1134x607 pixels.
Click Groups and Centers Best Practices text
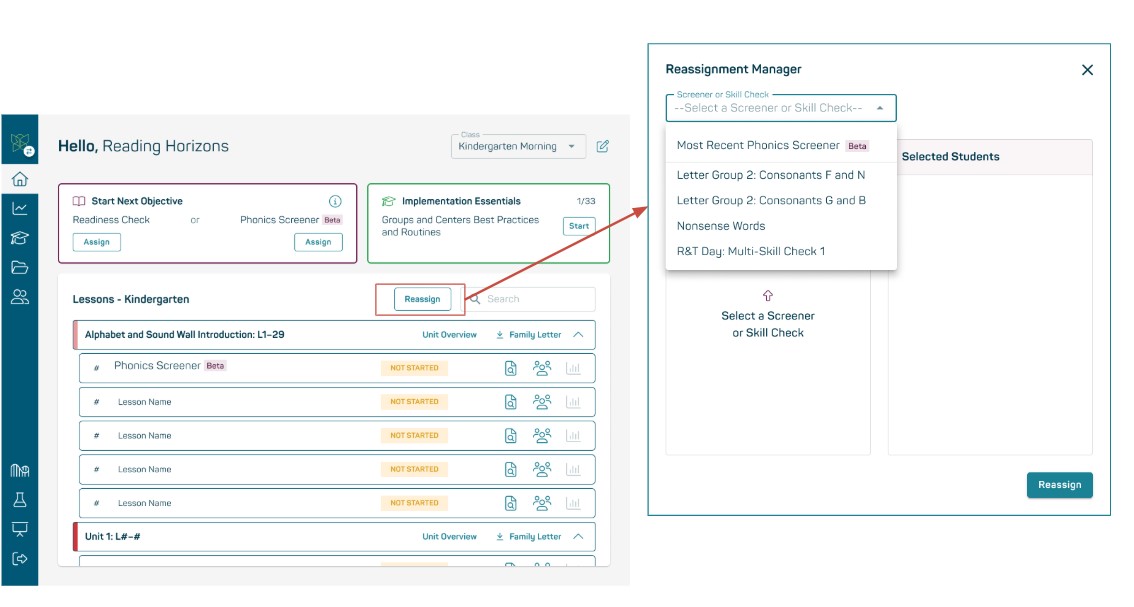[460, 226]
